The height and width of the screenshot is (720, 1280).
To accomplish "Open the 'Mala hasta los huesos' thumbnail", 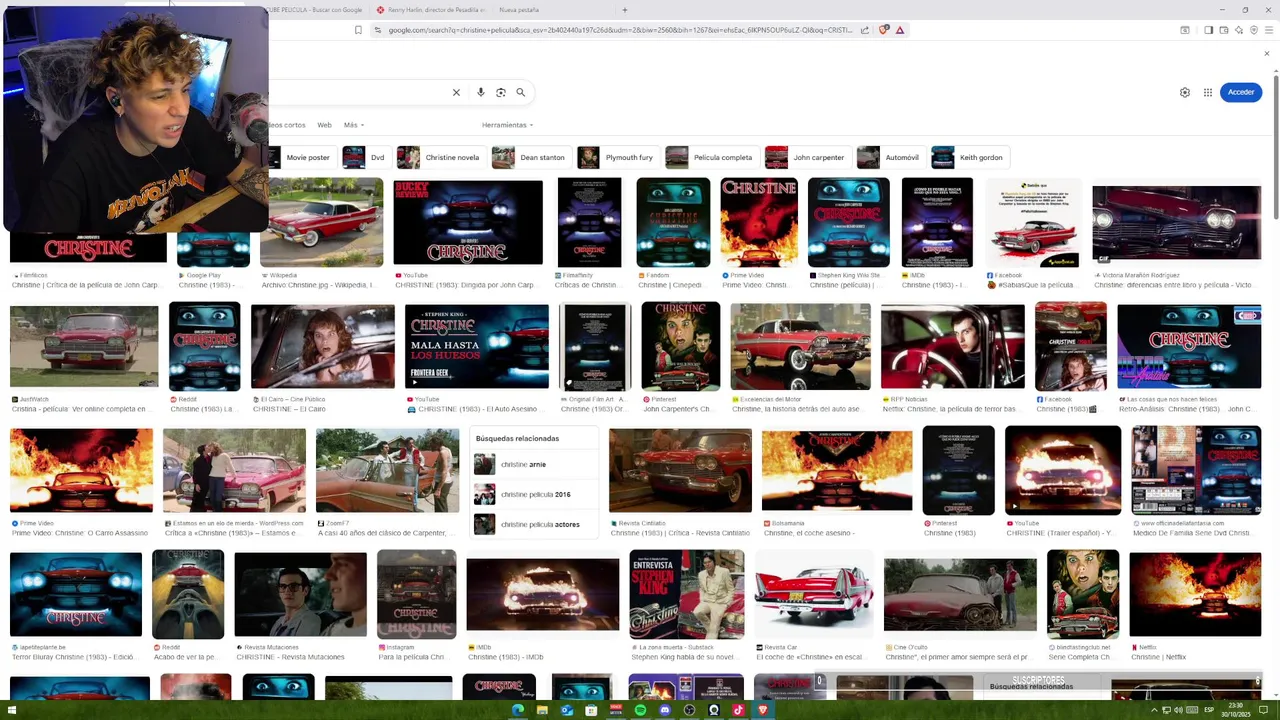I will coord(477,347).
